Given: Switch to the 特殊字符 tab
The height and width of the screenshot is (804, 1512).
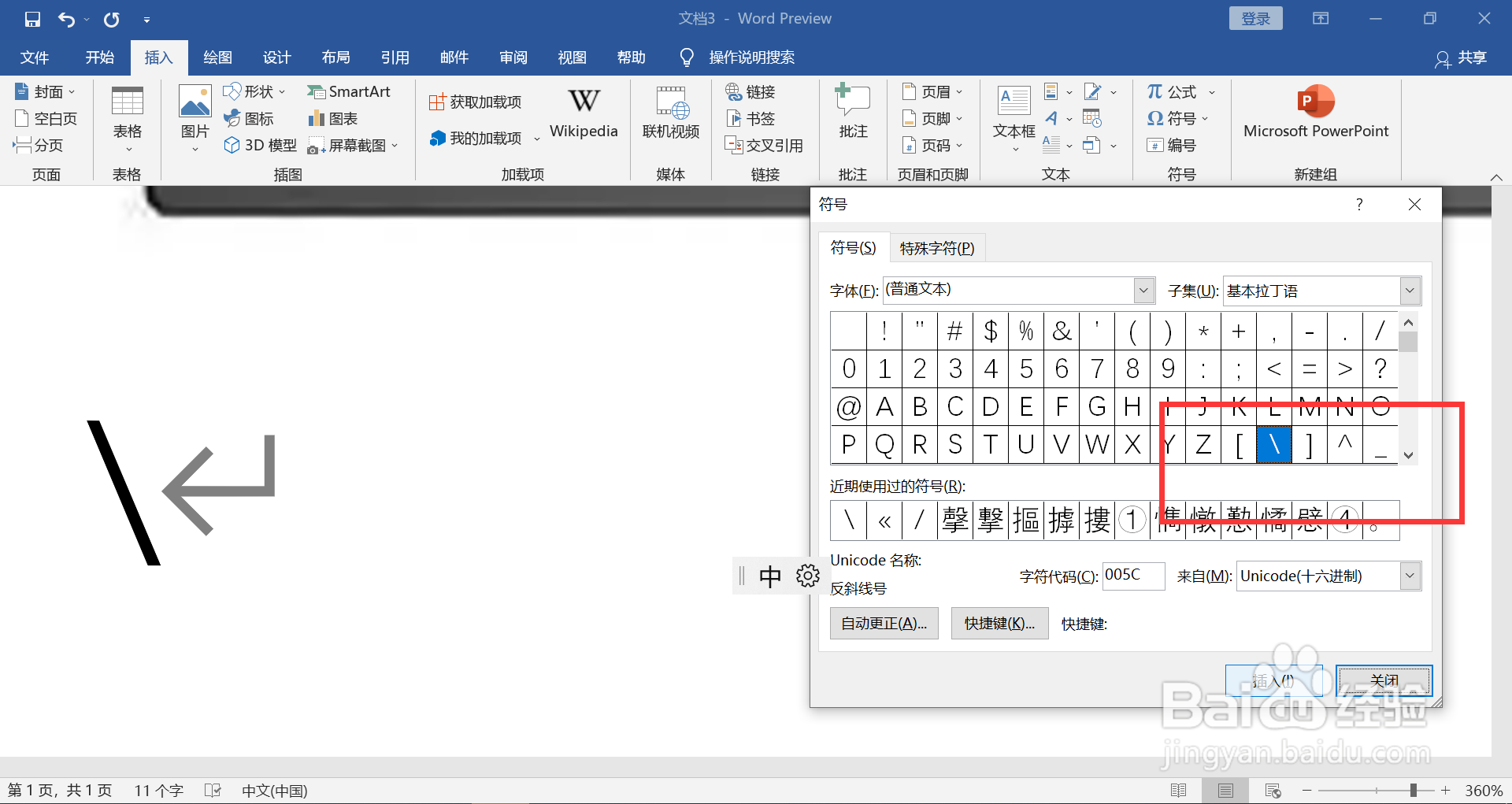Looking at the screenshot, I should click(x=936, y=247).
